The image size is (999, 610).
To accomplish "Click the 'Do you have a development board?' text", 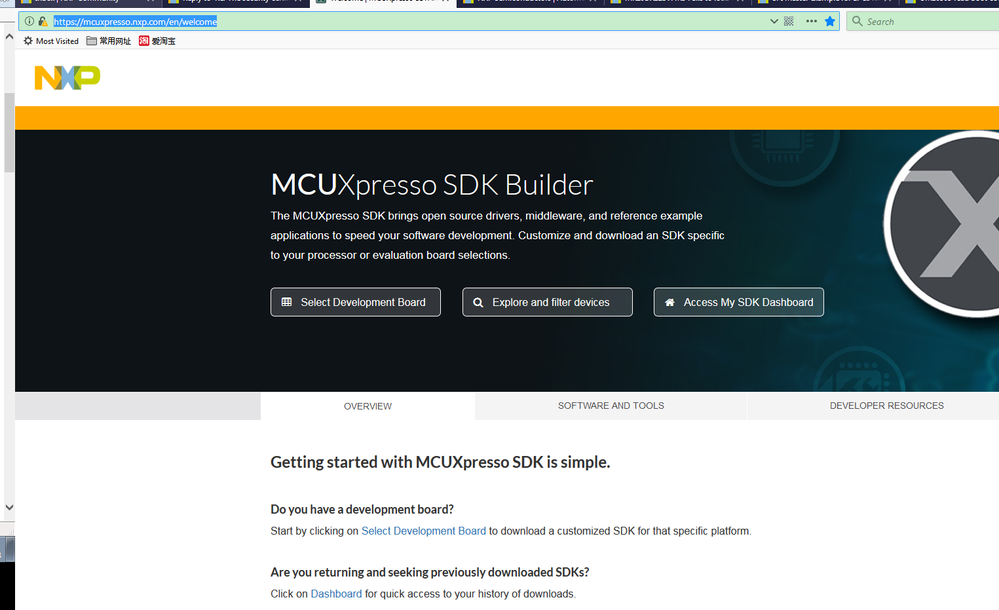I will (362, 509).
